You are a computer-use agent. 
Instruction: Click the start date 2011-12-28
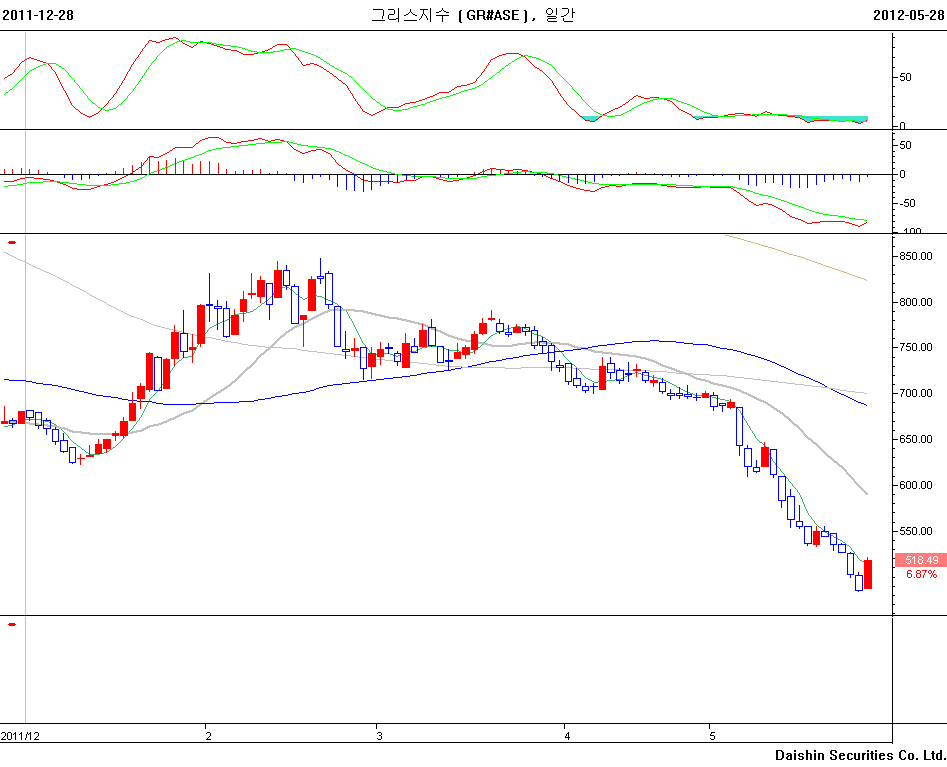[x=38, y=15]
